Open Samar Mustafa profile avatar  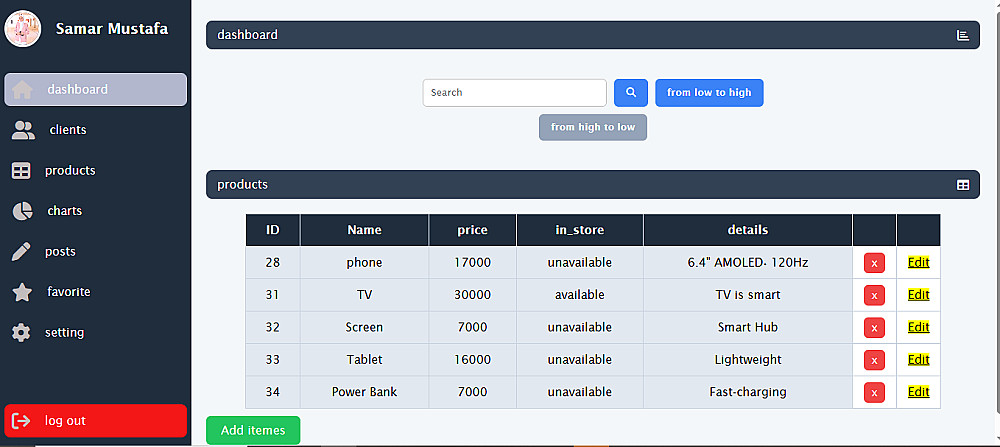[23, 29]
